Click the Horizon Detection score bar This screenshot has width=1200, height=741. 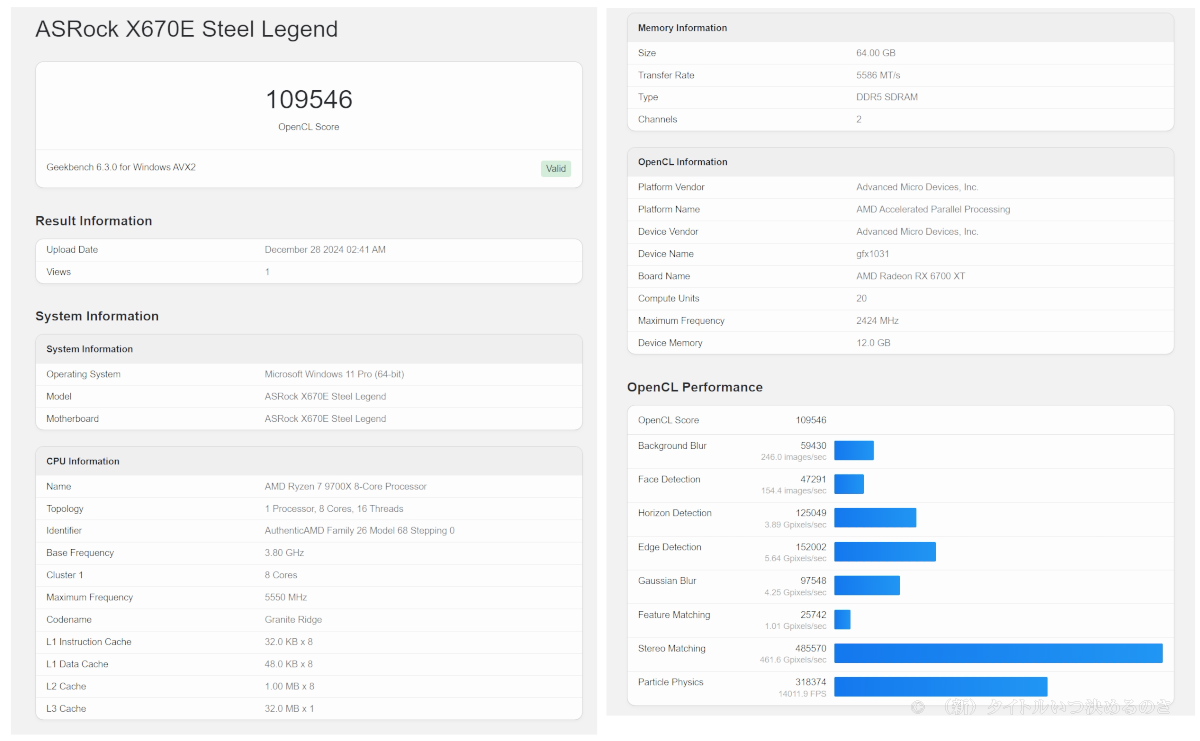pos(875,518)
